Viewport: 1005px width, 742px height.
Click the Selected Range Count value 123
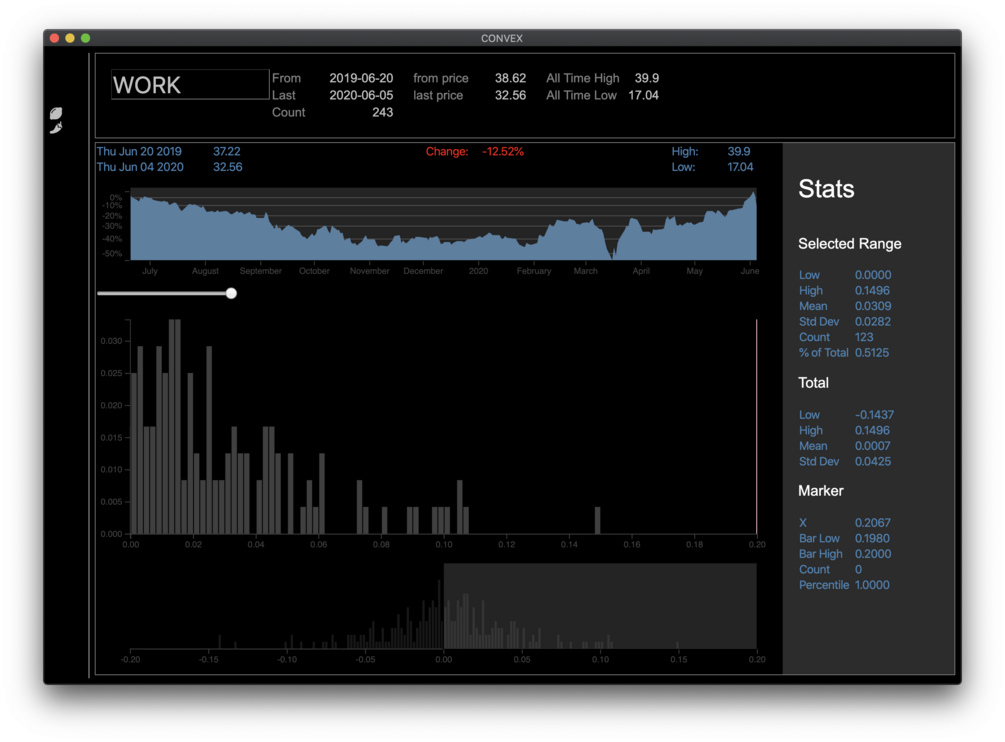(863, 337)
